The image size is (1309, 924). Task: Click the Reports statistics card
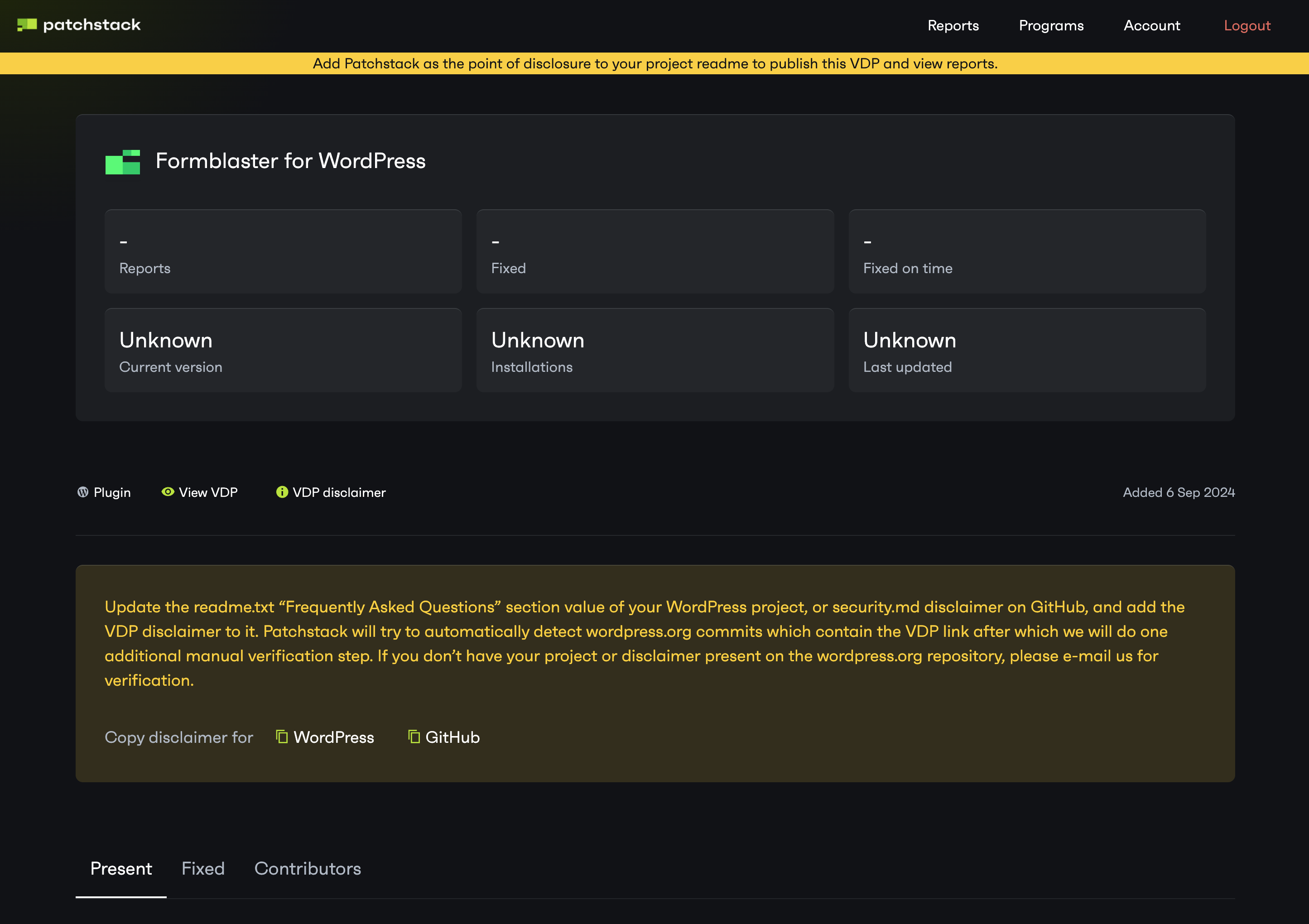284,251
